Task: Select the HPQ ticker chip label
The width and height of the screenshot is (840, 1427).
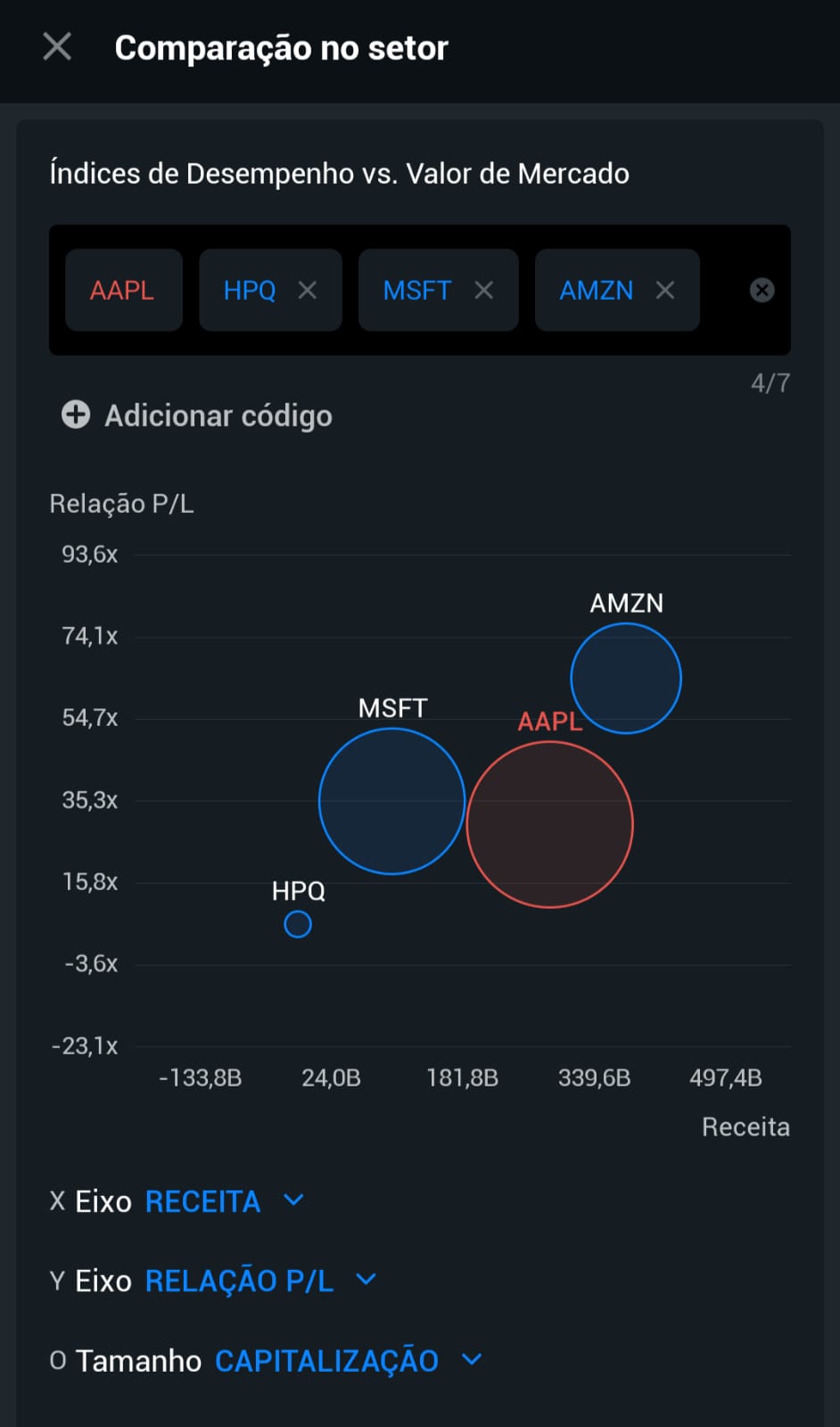Action: 250,290
